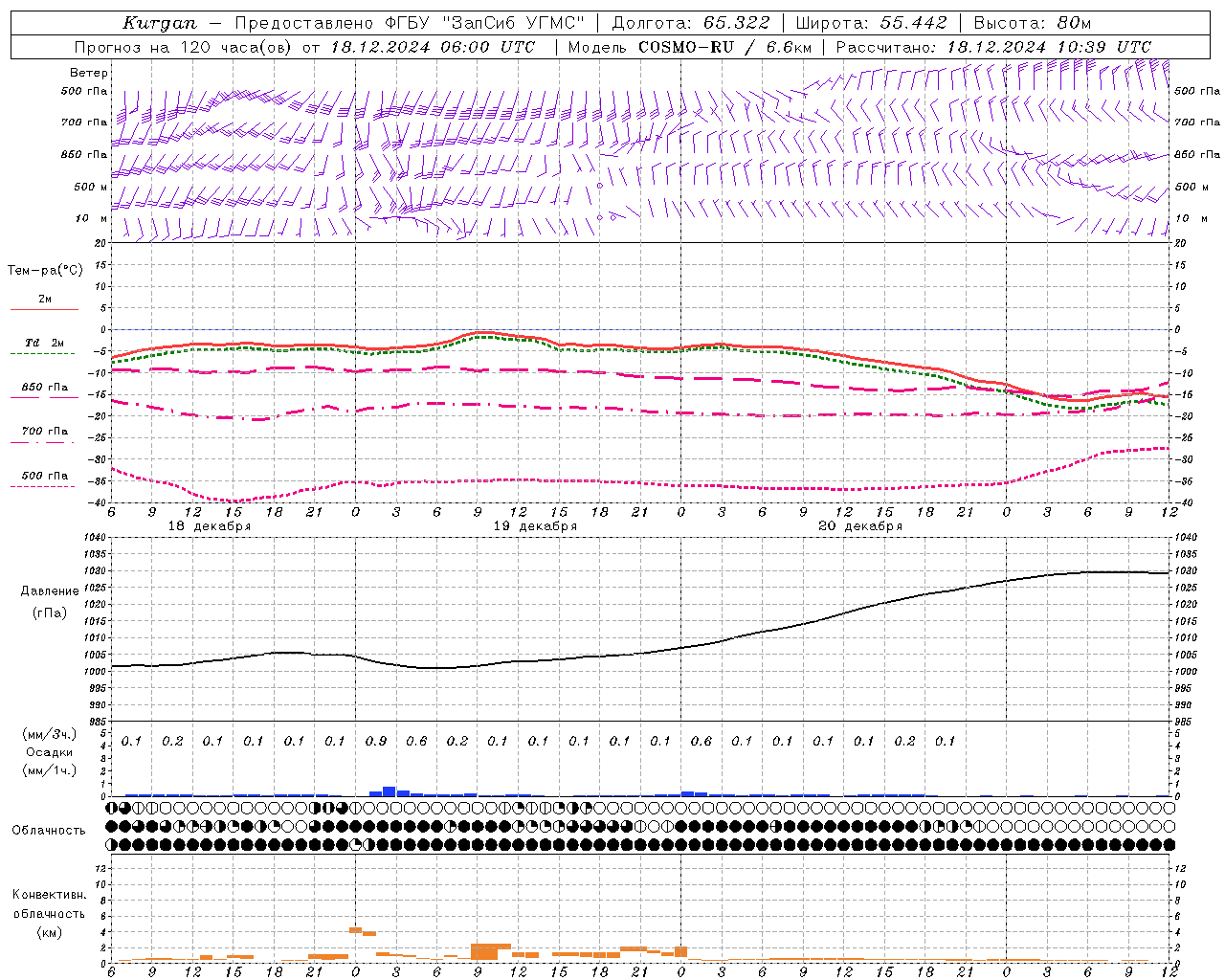Click the (км) convective cloud unit label

[50, 932]
